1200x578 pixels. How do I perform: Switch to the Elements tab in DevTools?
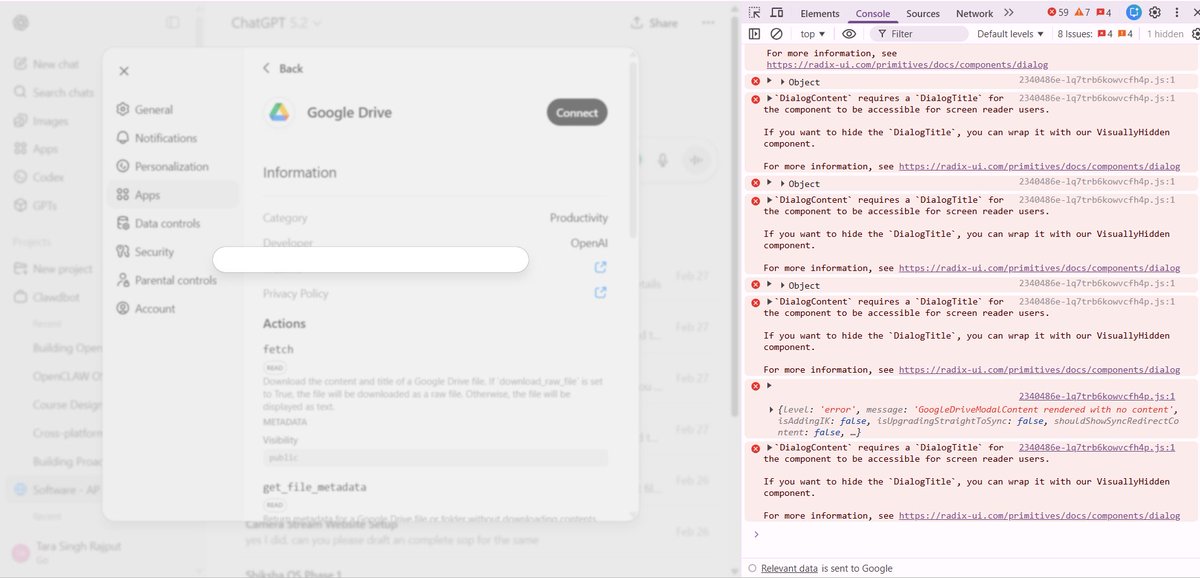pyautogui.click(x=819, y=13)
